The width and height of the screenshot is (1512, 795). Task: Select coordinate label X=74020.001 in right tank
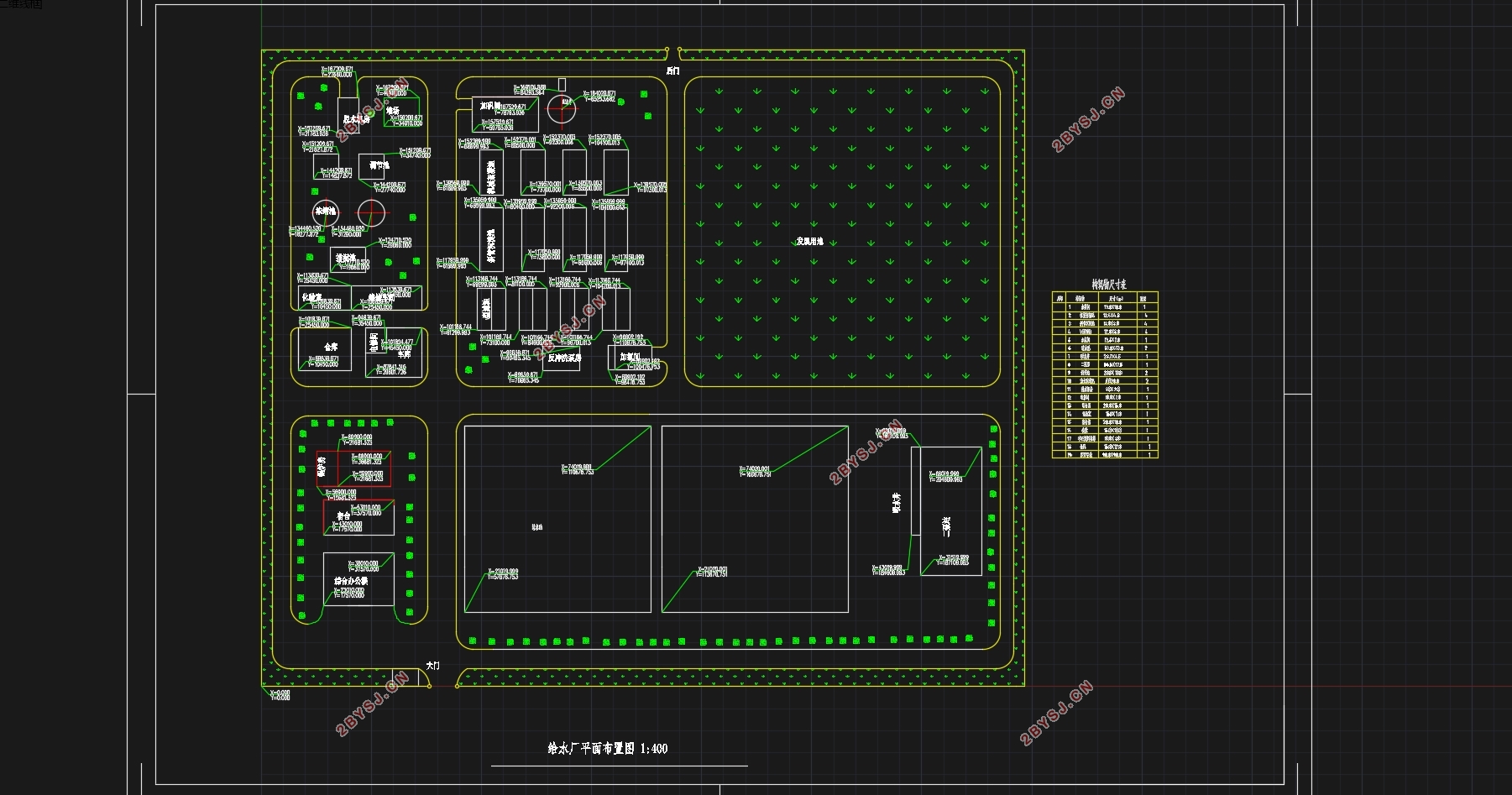pyautogui.click(x=754, y=469)
